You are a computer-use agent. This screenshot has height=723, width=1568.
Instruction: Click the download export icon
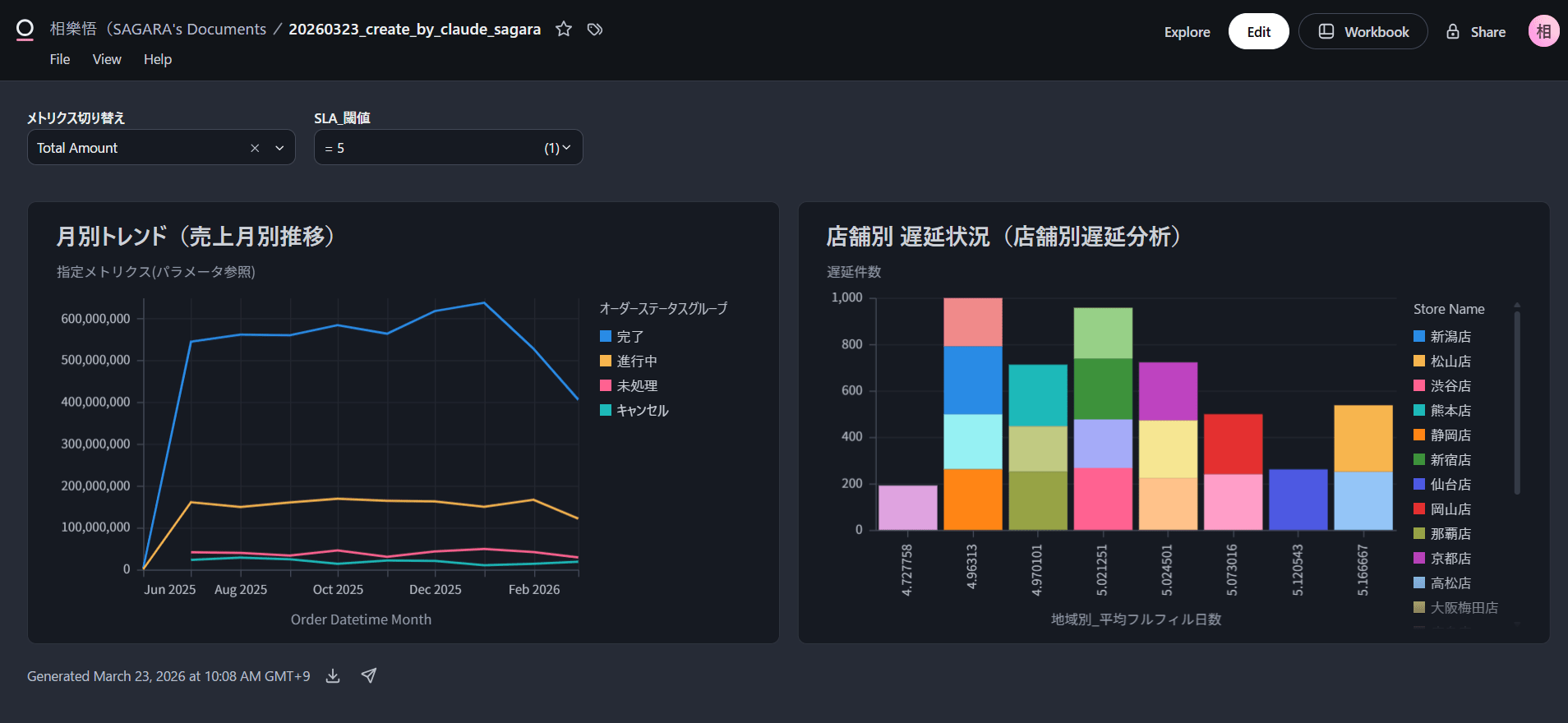pos(333,676)
